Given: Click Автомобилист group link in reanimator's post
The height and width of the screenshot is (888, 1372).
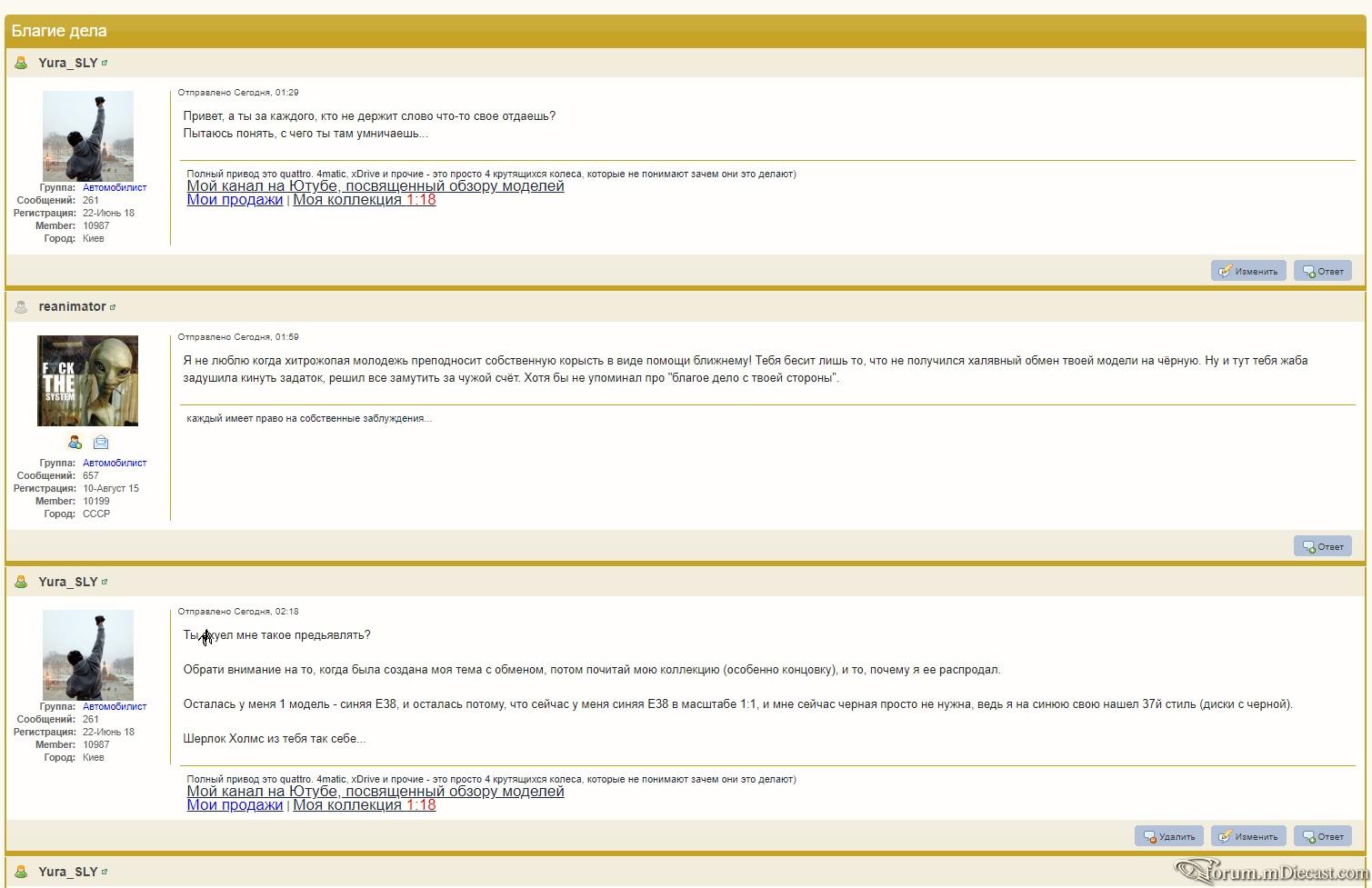Looking at the screenshot, I should point(115,463).
